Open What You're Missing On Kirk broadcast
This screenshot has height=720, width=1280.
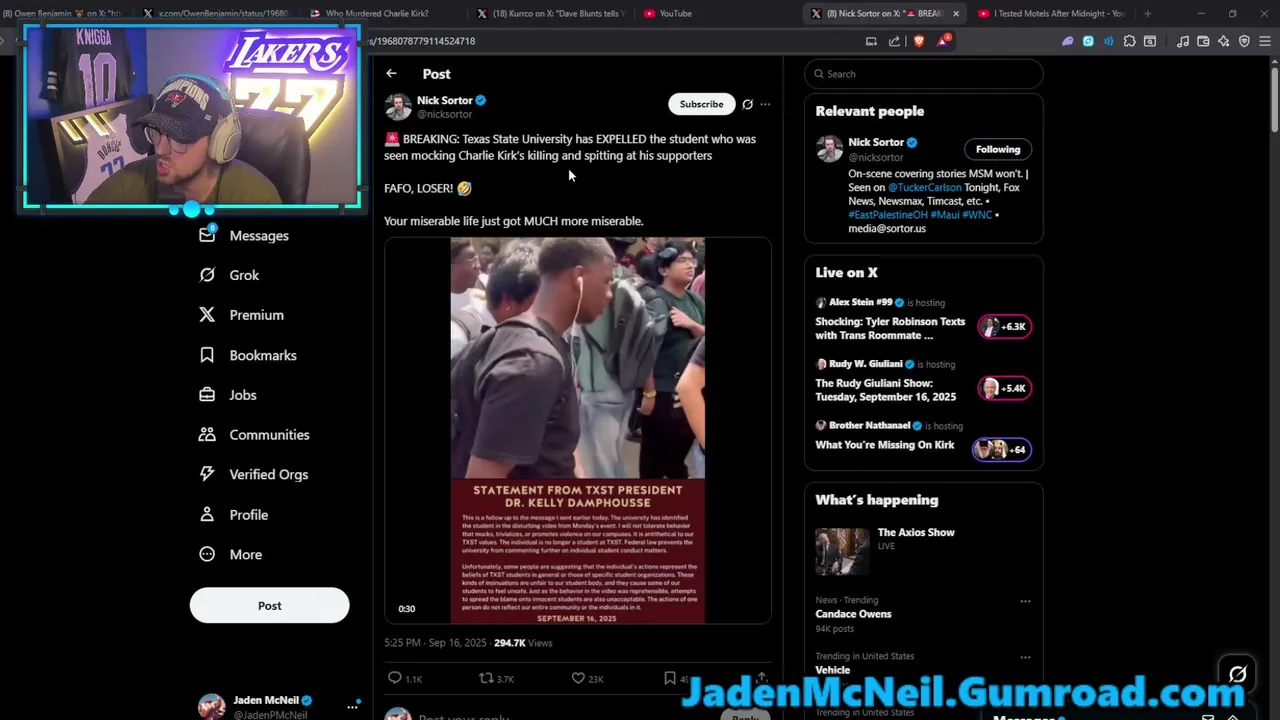[x=885, y=445]
